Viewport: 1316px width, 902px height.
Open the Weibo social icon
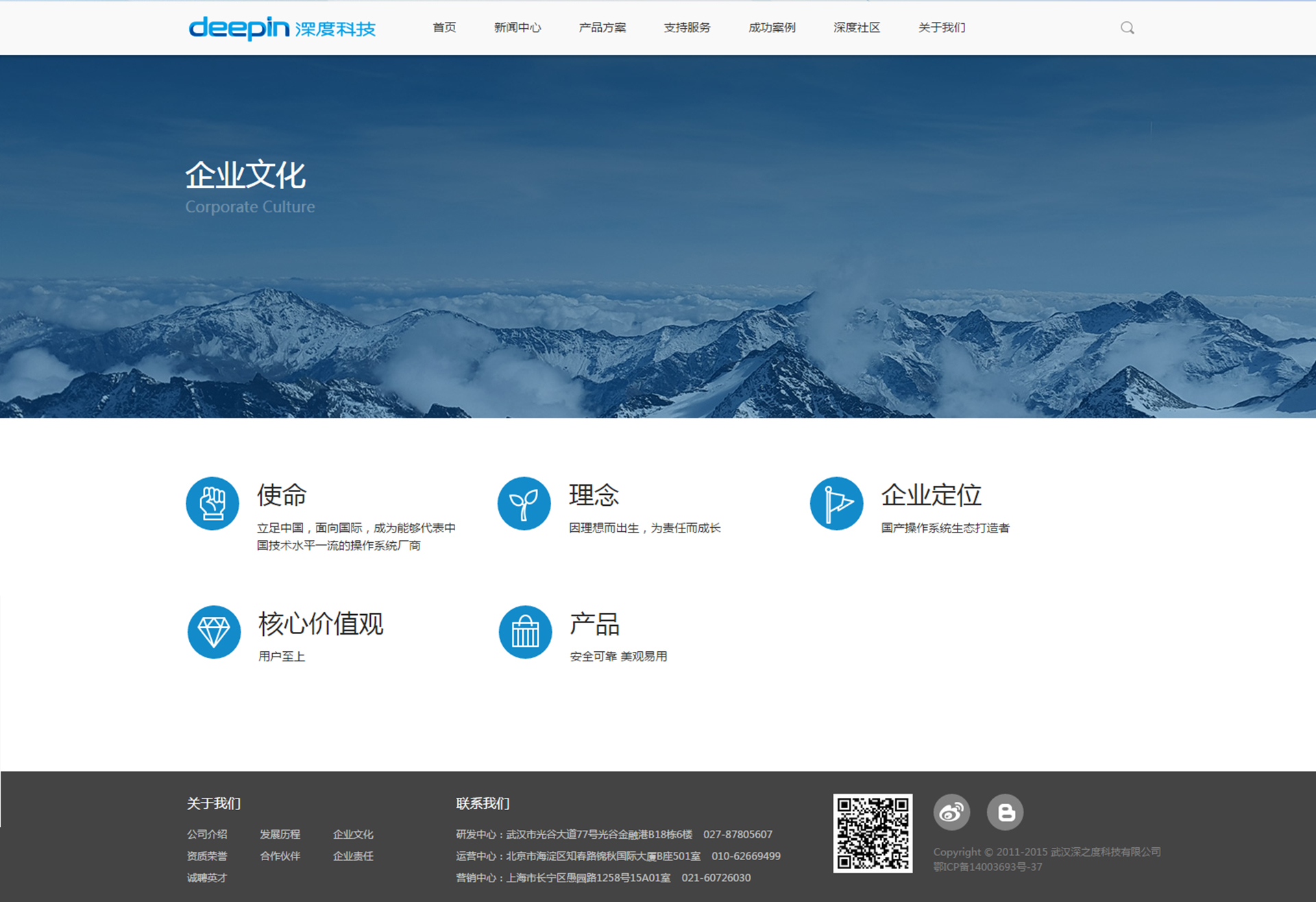pos(951,812)
